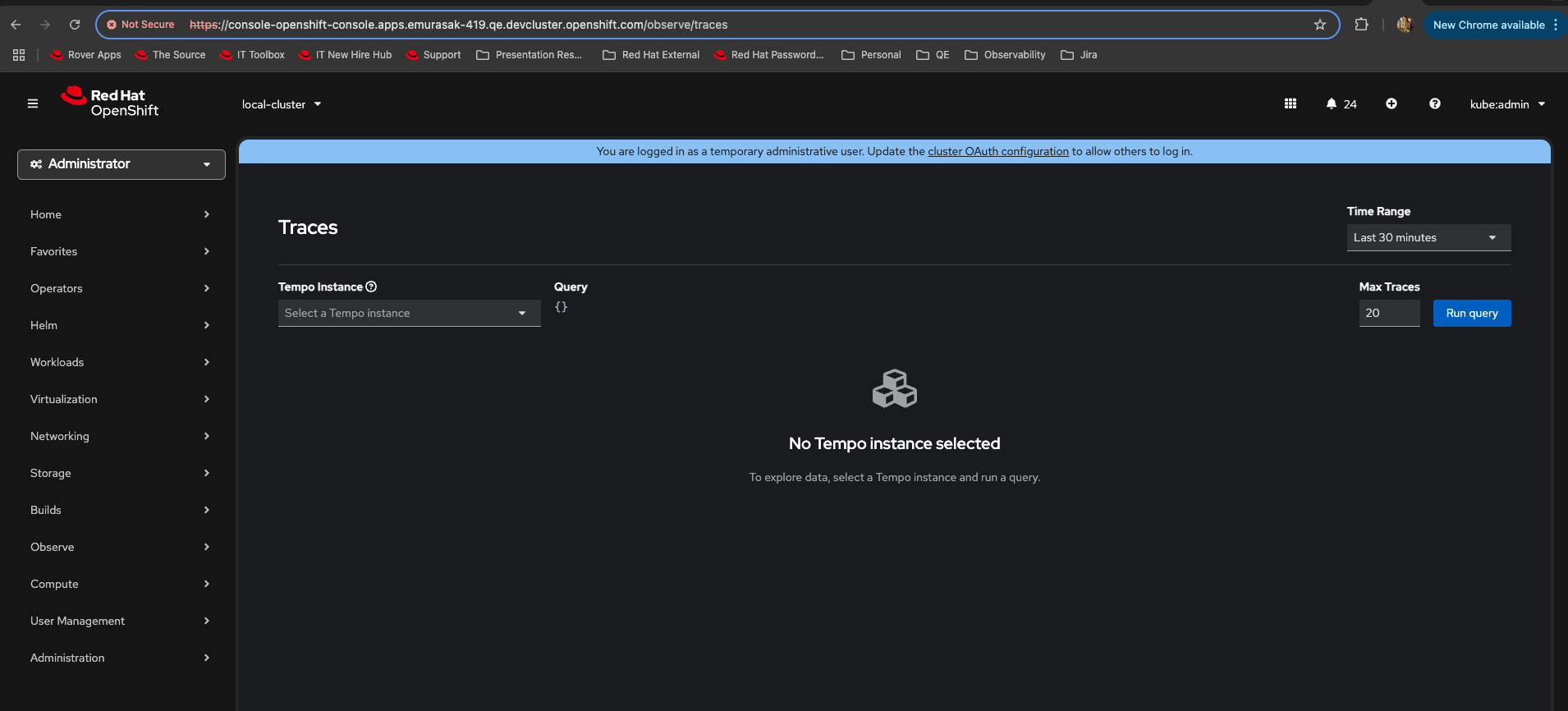Open the IT Toolbox bookmark
1568x711 pixels.
coord(252,55)
